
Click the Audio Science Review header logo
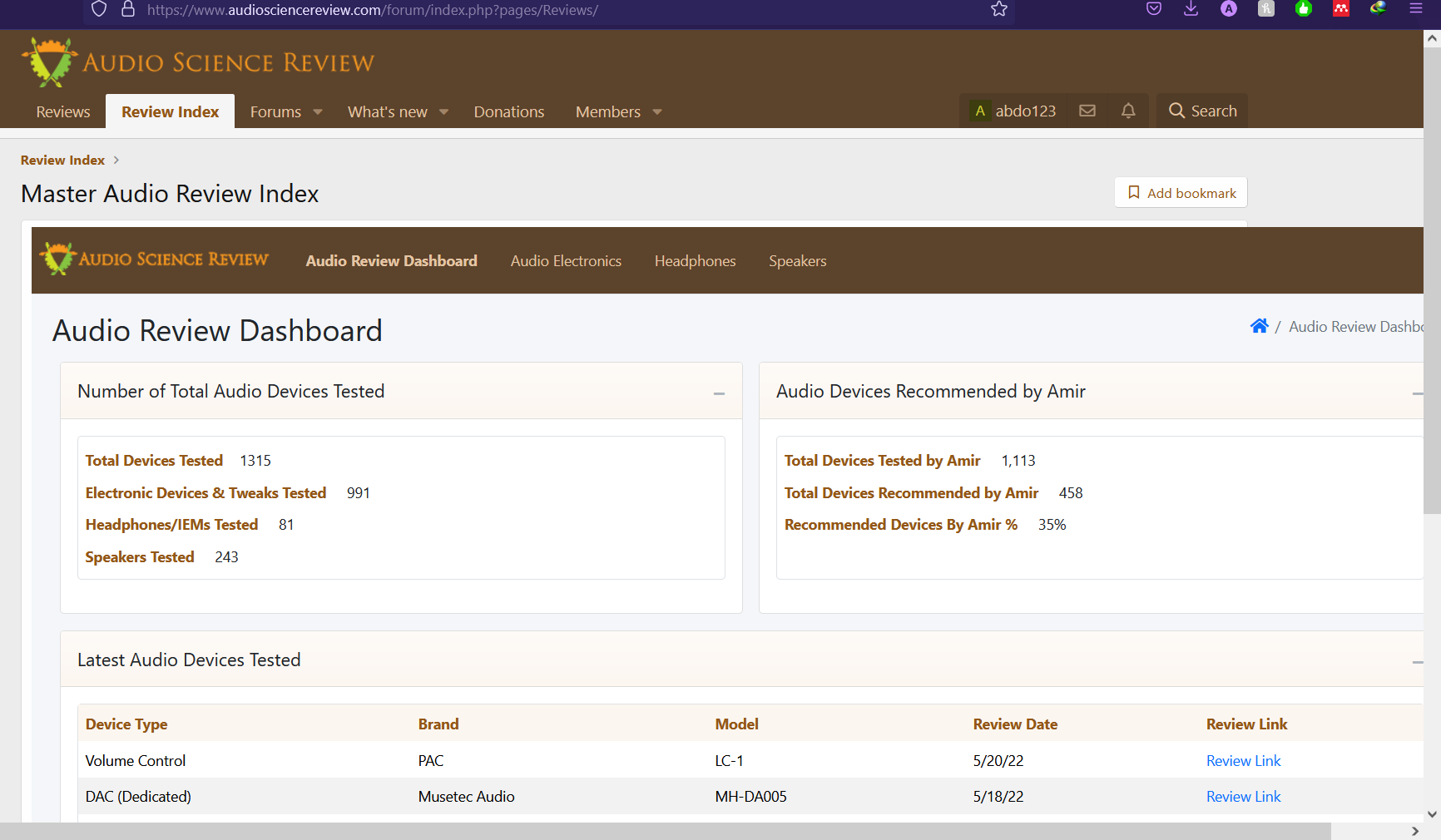198,62
